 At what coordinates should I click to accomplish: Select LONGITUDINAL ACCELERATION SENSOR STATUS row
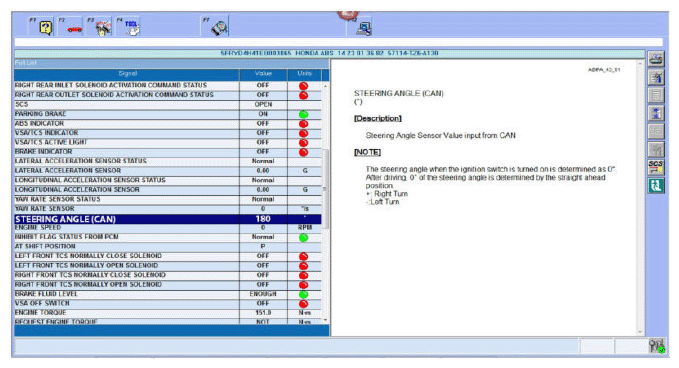(168, 180)
